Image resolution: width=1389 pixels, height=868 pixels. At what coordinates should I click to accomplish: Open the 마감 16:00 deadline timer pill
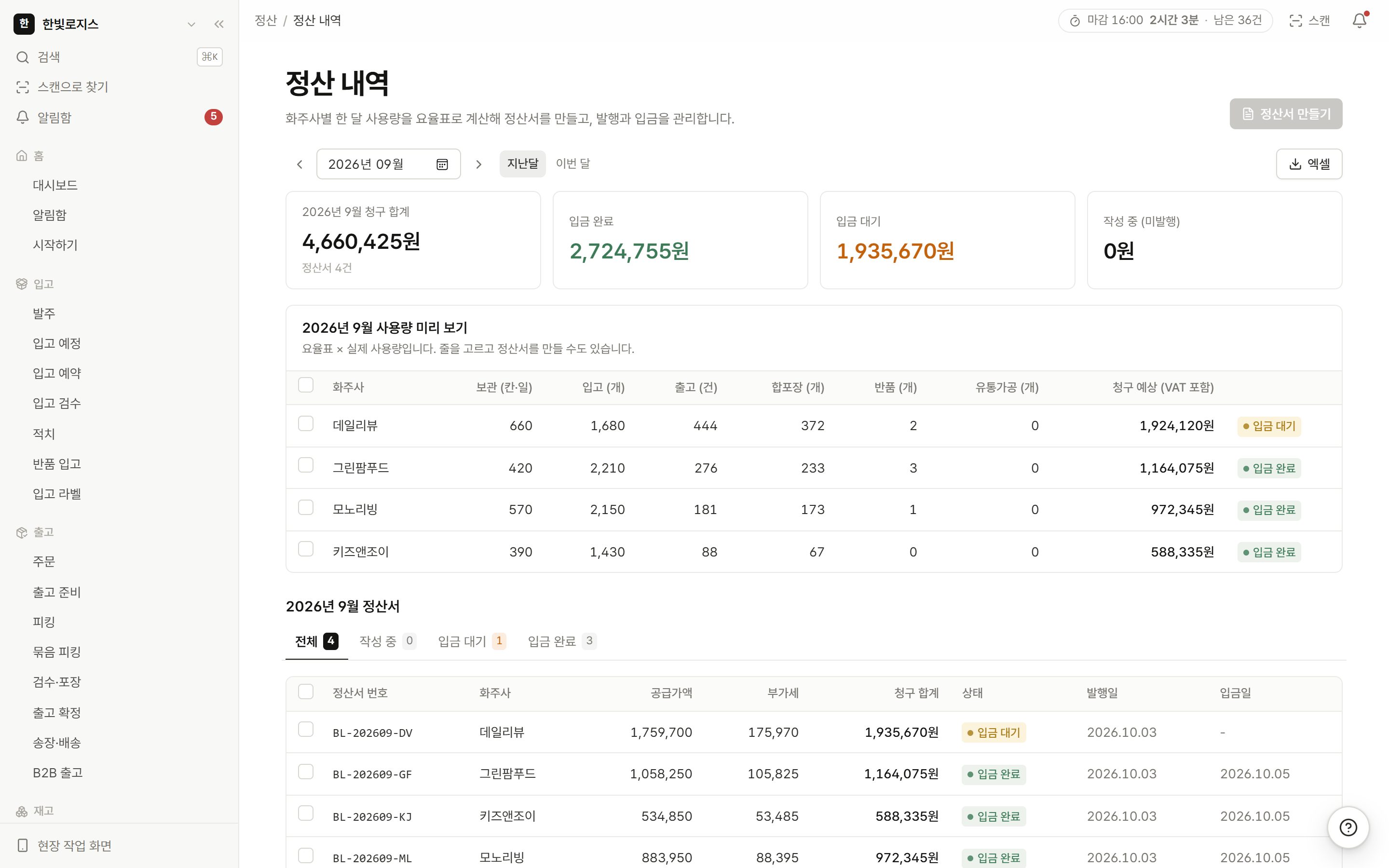(x=1165, y=21)
